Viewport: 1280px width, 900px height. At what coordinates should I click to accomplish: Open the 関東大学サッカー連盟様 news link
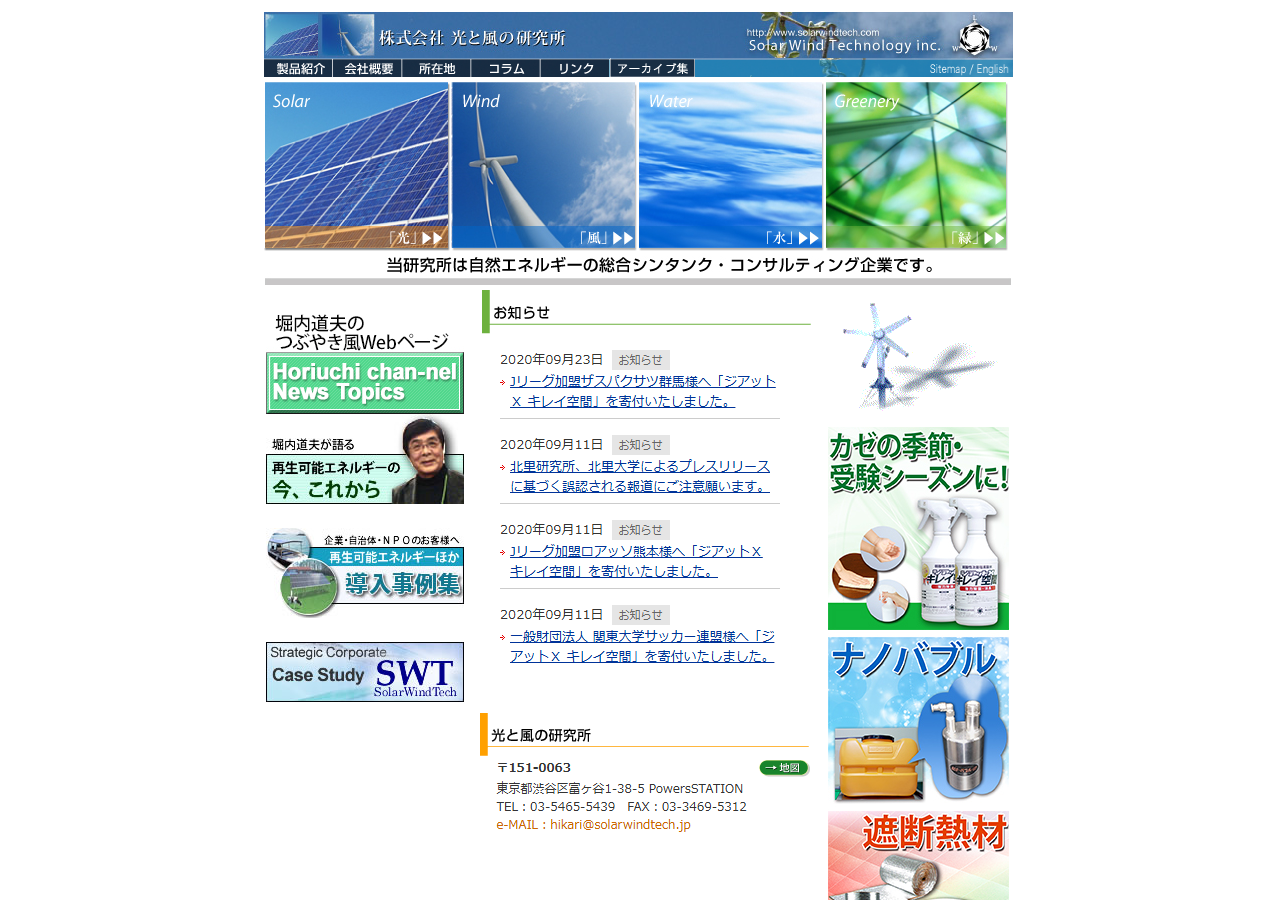pos(642,646)
